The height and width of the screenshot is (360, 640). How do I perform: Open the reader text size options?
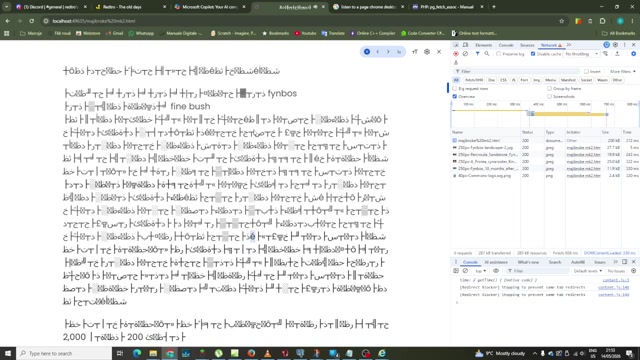point(415,51)
